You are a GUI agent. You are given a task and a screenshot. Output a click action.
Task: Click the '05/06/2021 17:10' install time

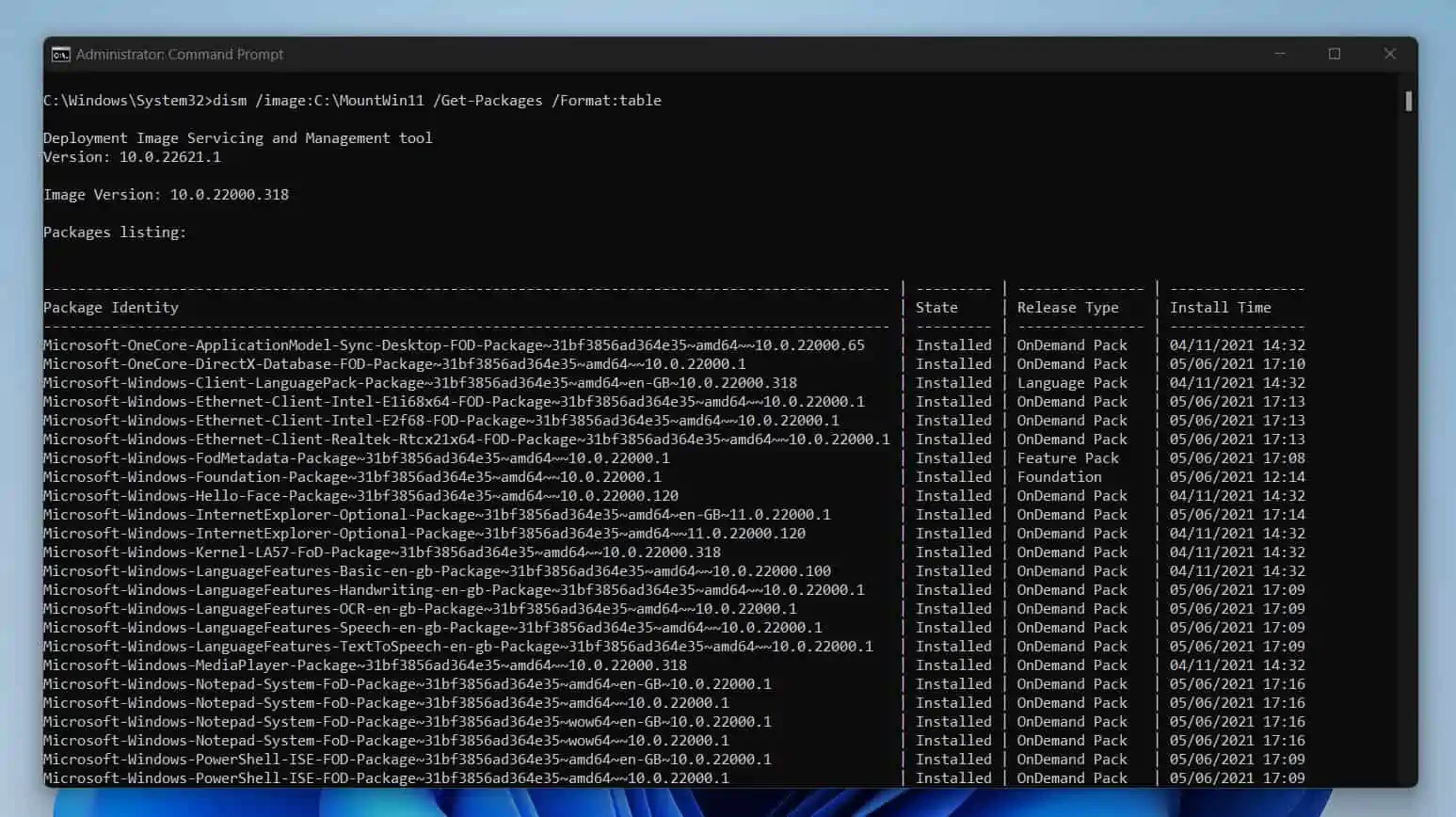(x=1237, y=364)
